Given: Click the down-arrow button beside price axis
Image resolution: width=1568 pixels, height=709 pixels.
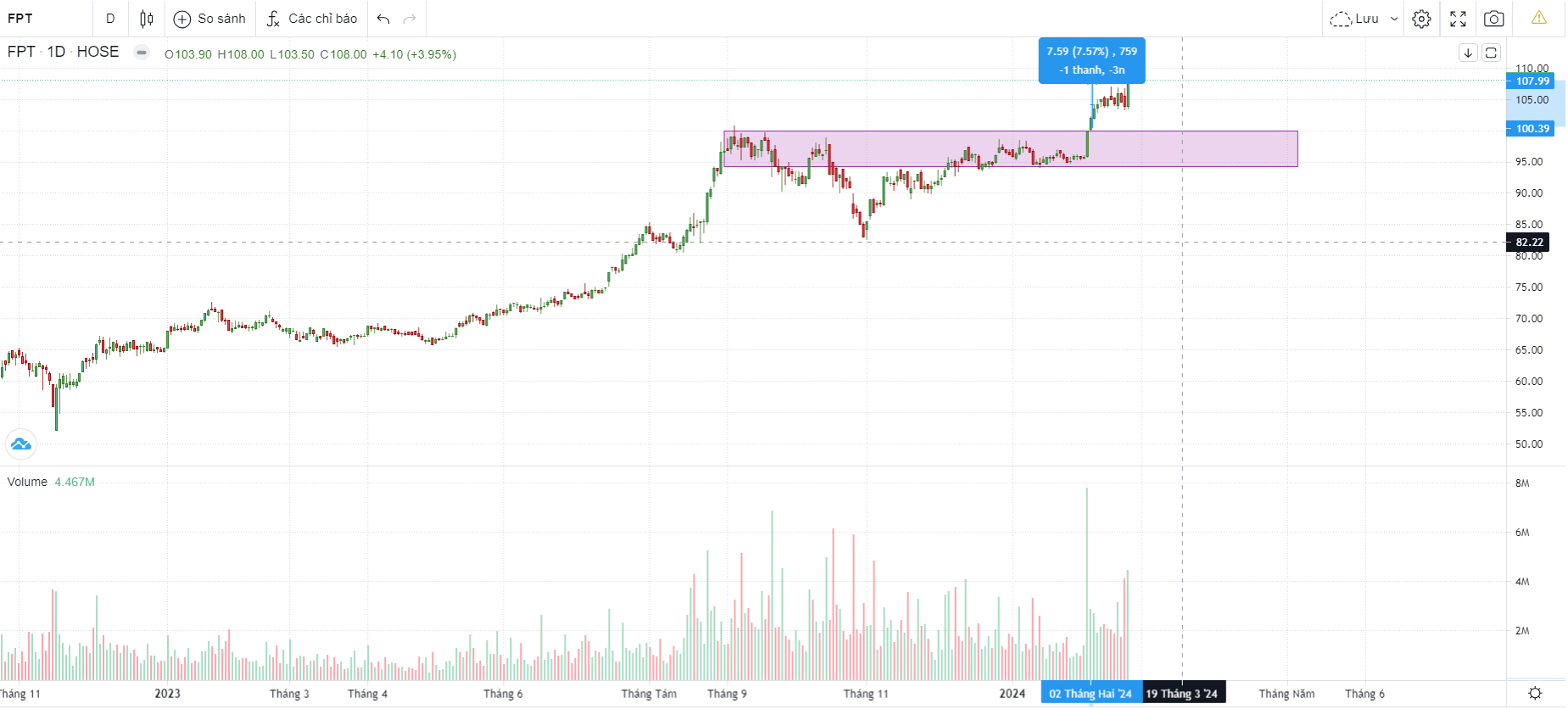Looking at the screenshot, I should pos(1468,53).
